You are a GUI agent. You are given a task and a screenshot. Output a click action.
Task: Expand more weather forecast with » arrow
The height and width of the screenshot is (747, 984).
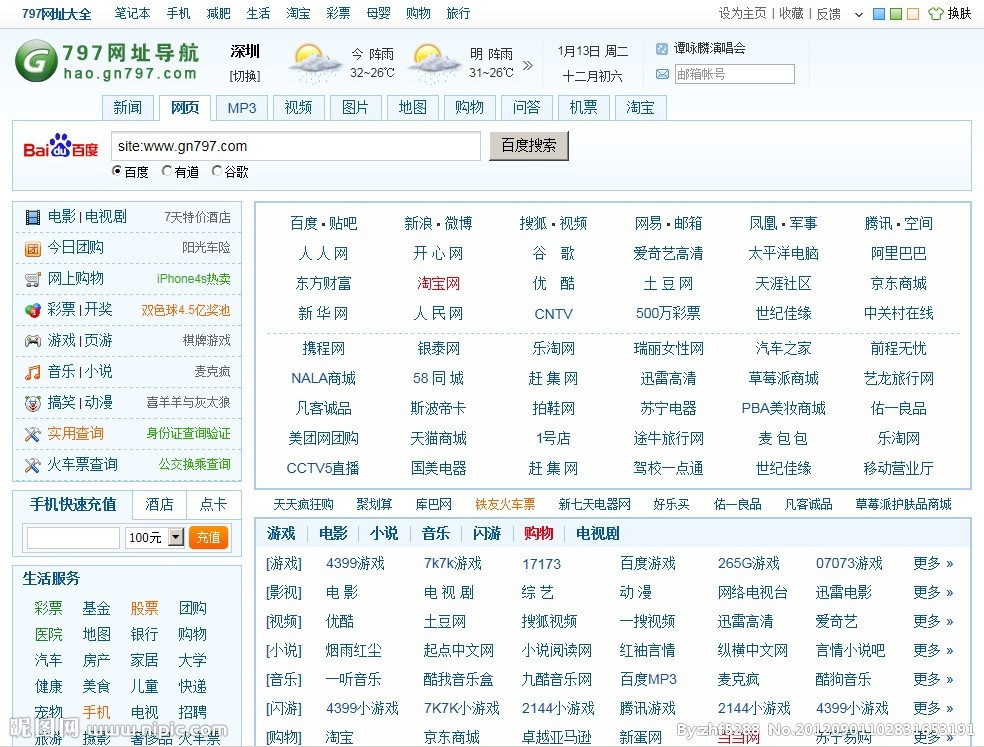coord(528,65)
